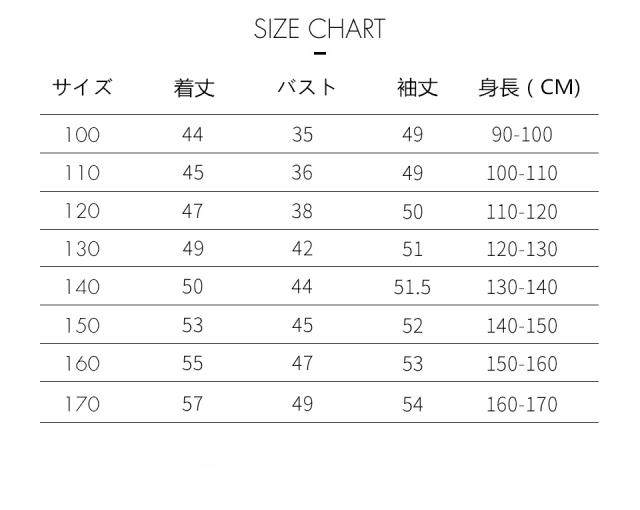Select the サイズ column header

(x=82, y=88)
